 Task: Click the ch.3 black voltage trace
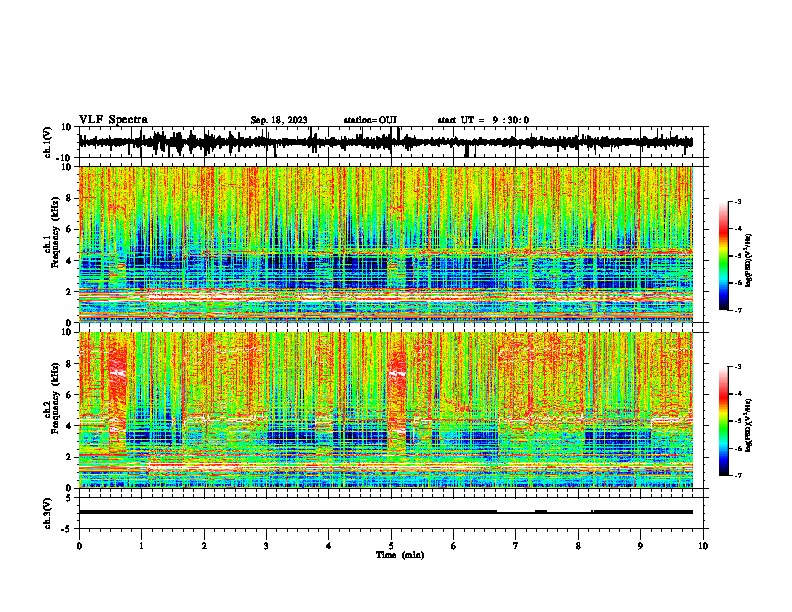(x=385, y=512)
